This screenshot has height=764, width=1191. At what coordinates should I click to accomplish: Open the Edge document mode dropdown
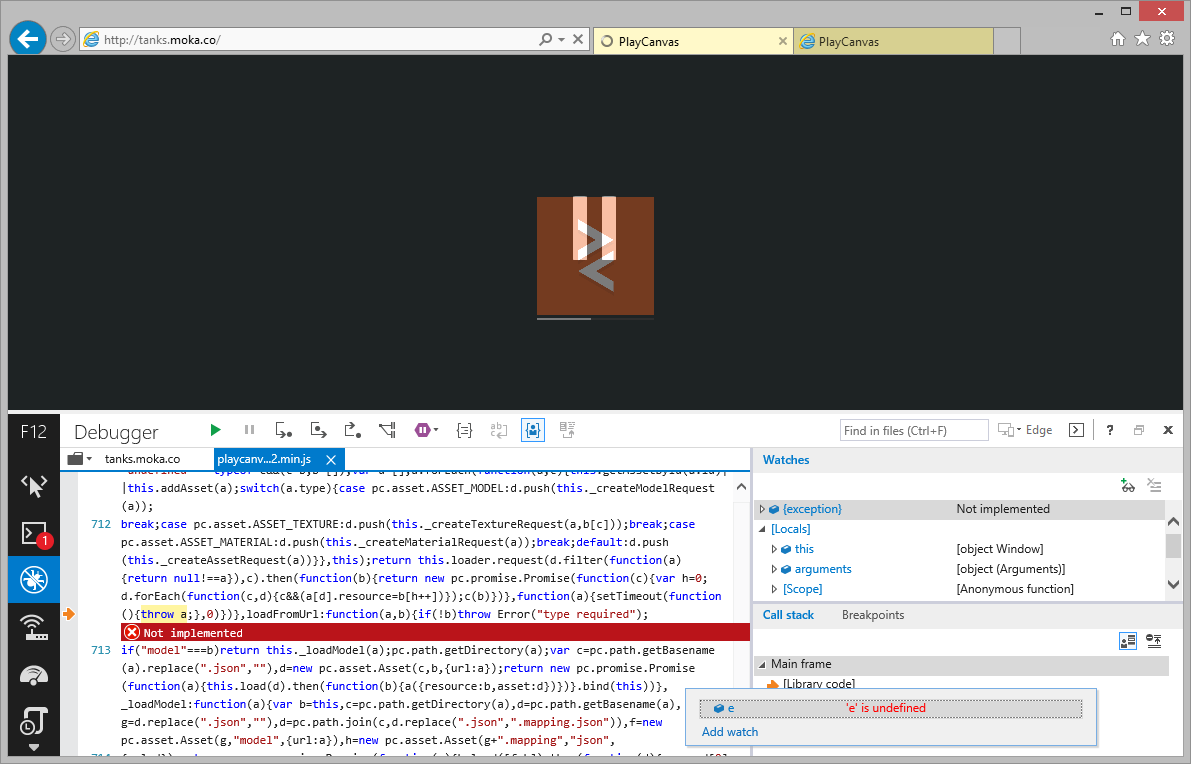1025,431
